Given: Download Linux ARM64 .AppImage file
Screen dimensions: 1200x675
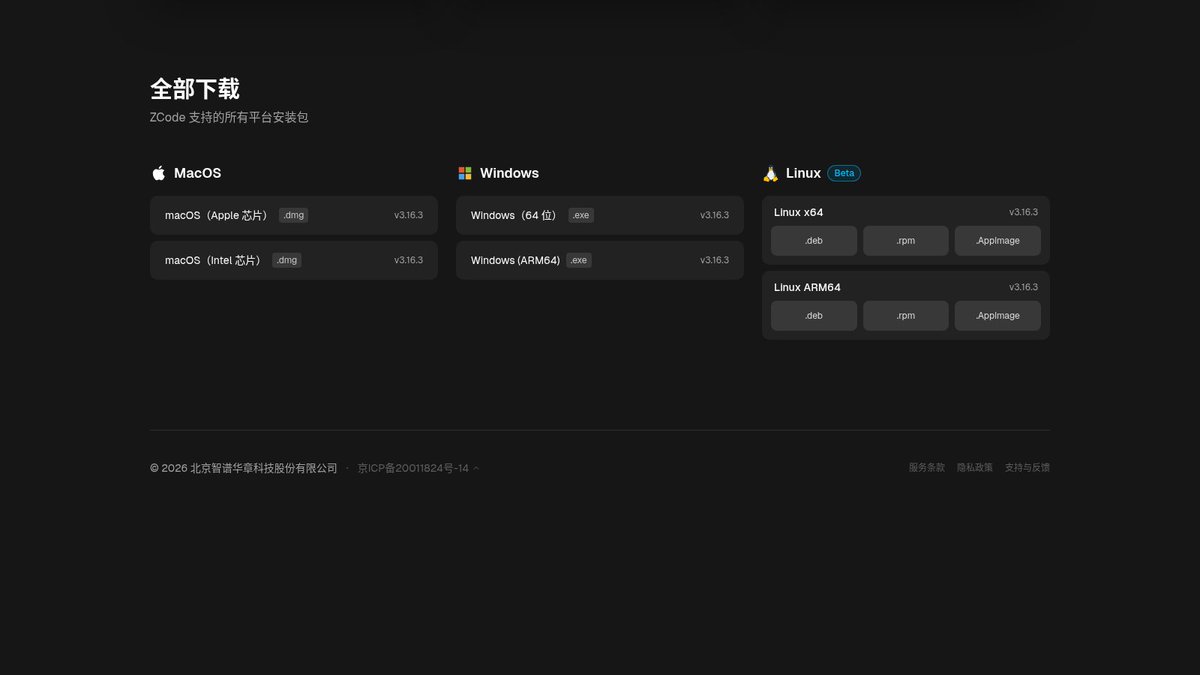Looking at the screenshot, I should [x=998, y=316].
